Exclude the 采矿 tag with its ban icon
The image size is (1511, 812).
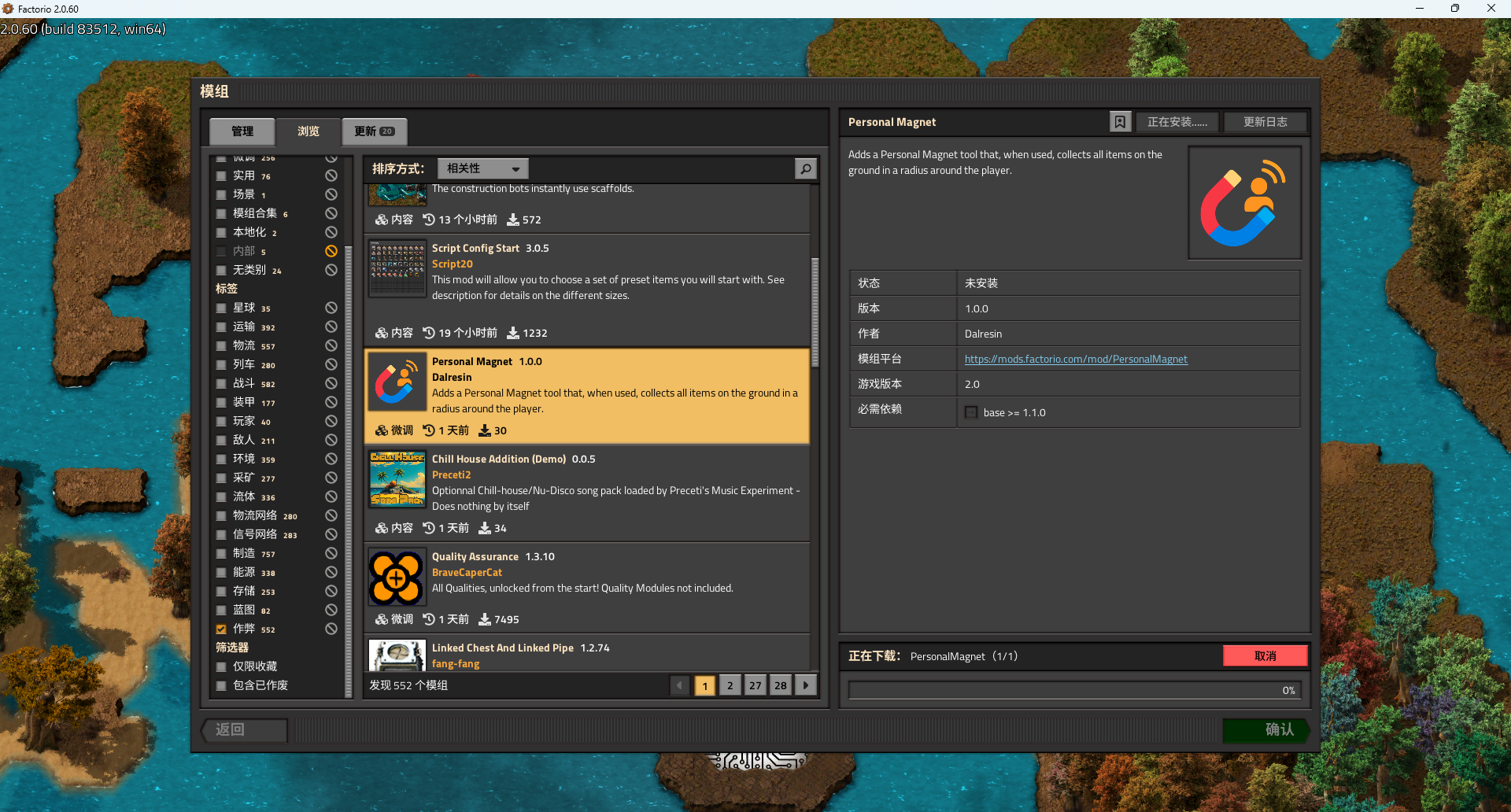(331, 478)
